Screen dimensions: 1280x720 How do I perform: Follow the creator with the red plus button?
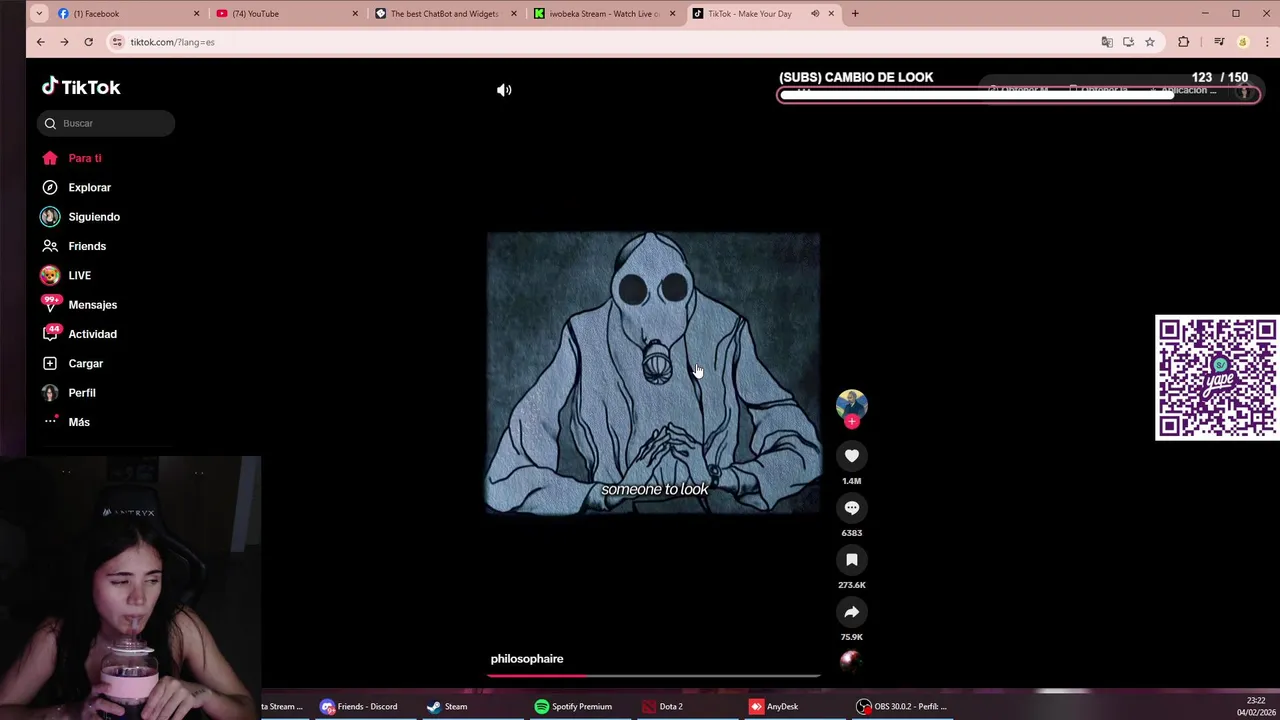pos(852,421)
